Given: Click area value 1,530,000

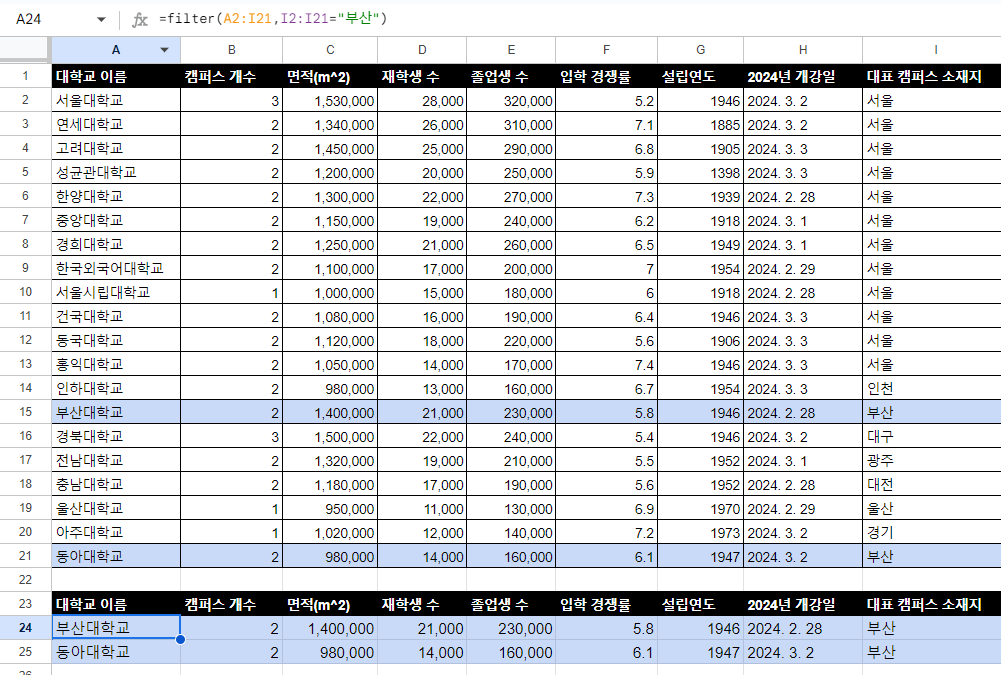Looking at the screenshot, I should (x=330, y=101).
